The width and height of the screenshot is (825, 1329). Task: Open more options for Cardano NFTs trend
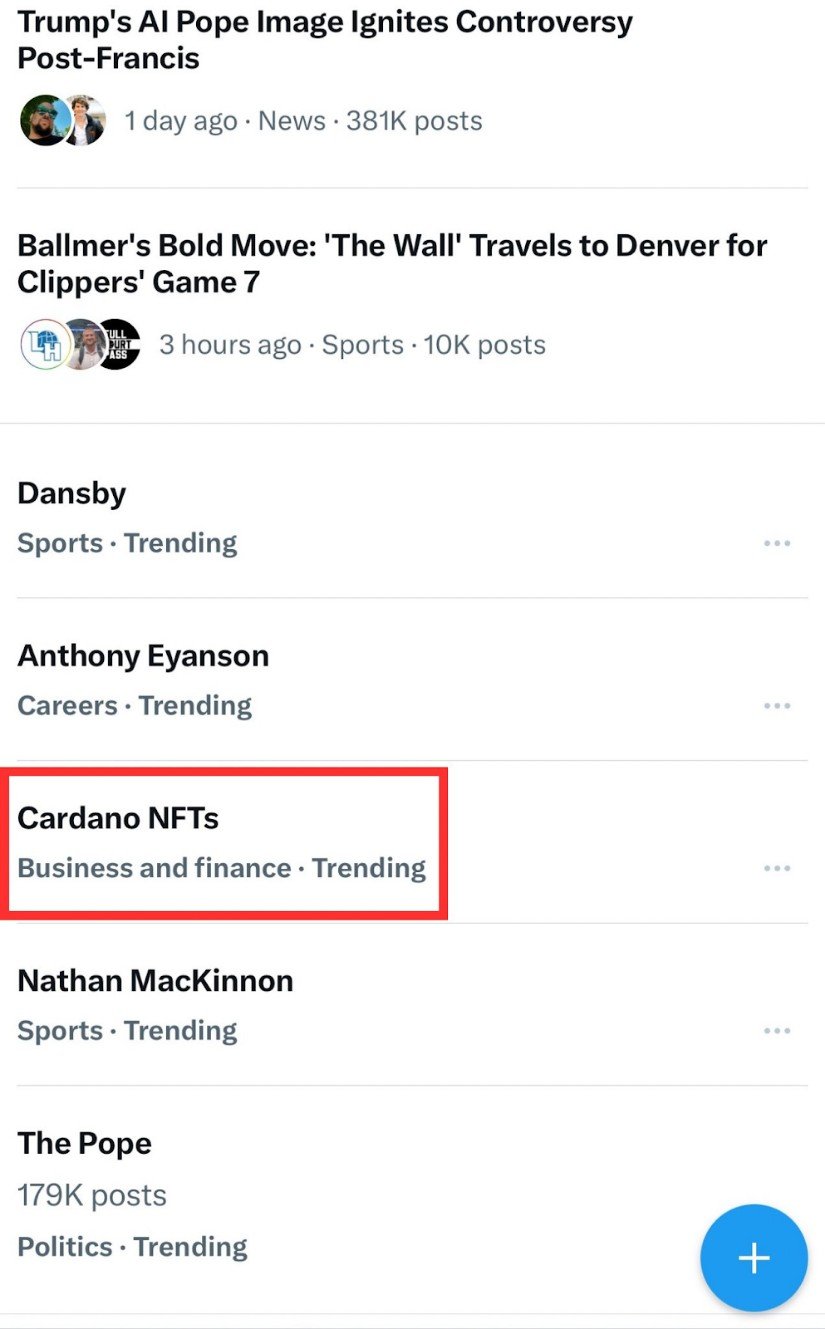click(x=777, y=868)
